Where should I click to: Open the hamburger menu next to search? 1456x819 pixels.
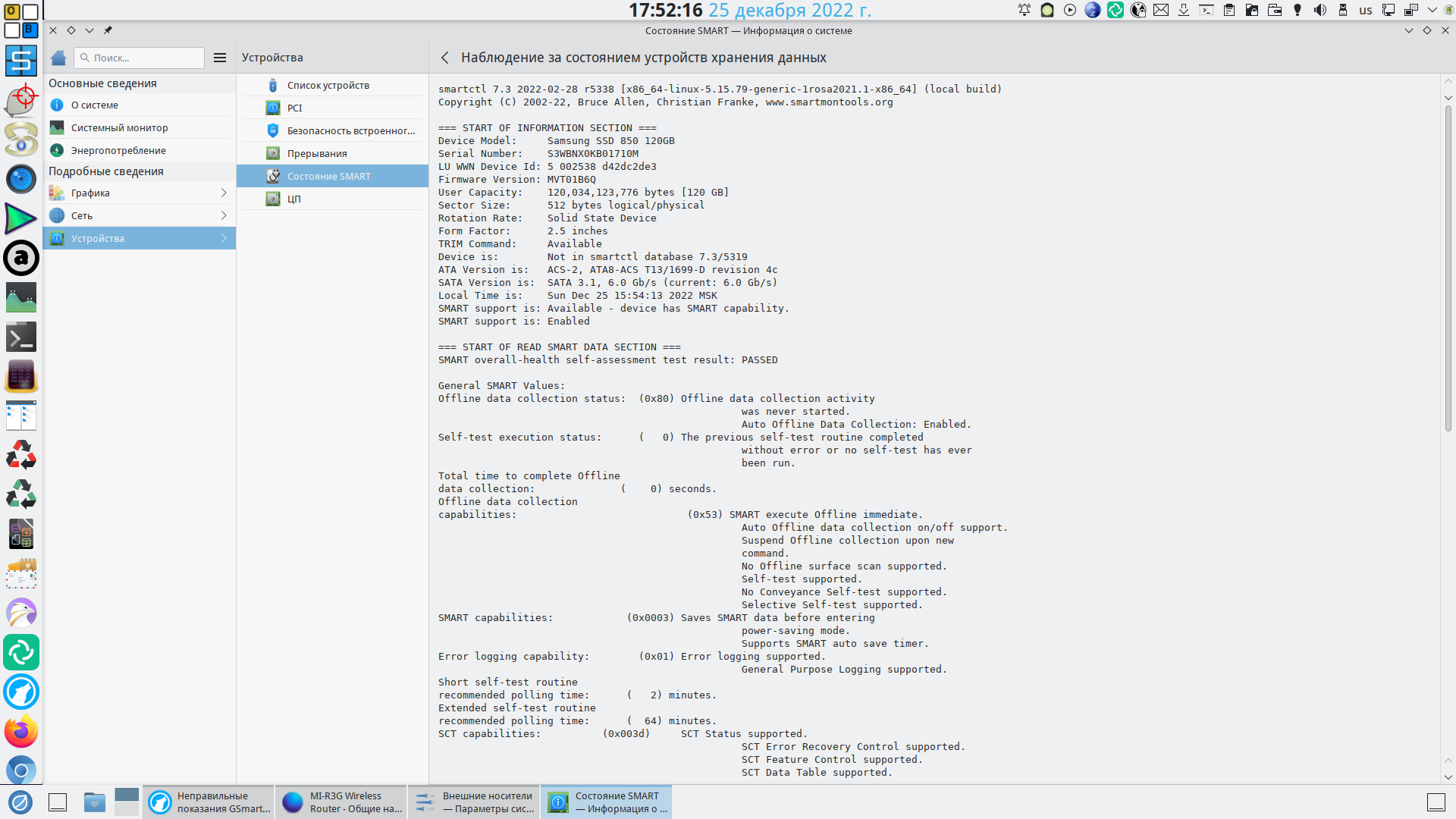(x=220, y=58)
